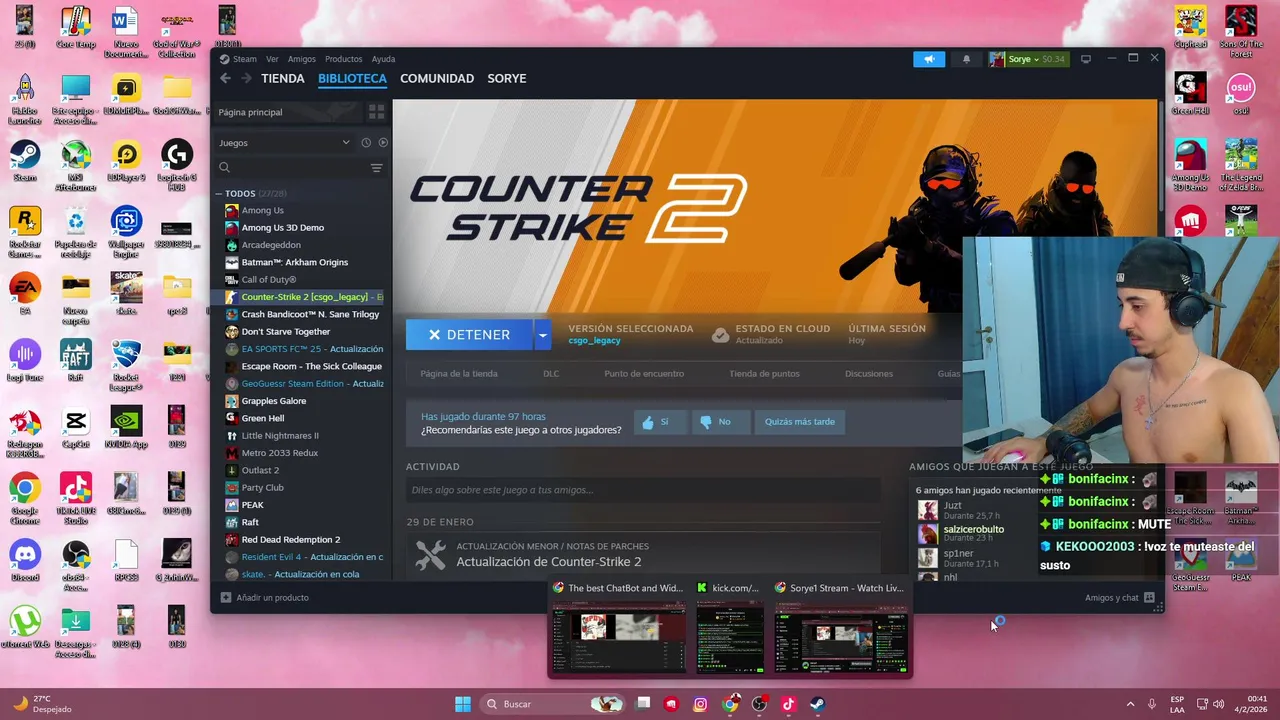This screenshot has width=1280, height=720.
Task: Select The best ChatBot window thumbnail
Action: [620, 637]
